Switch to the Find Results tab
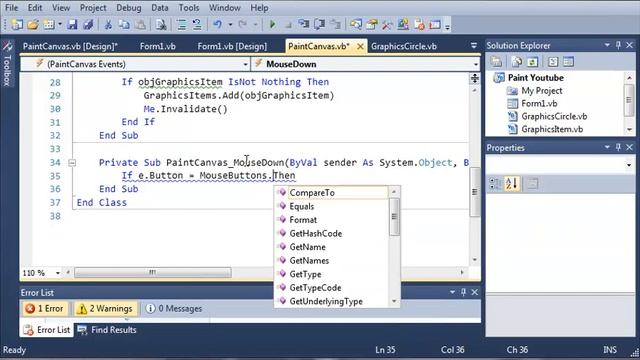The image size is (640, 360). 107,330
